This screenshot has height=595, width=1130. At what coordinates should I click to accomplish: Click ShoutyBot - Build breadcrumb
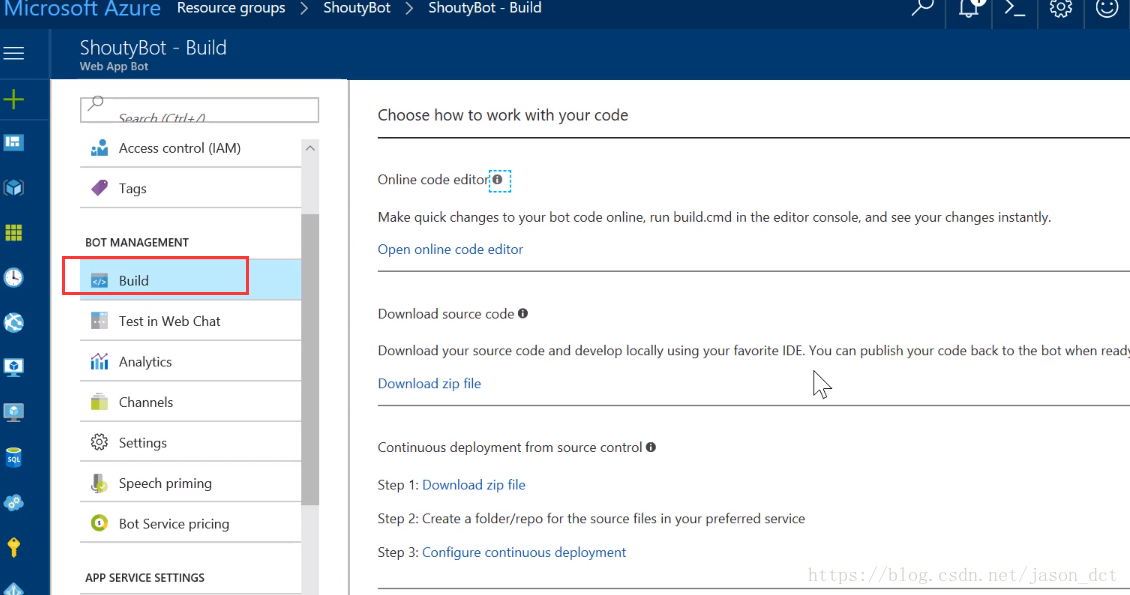pyautogui.click(x=485, y=8)
